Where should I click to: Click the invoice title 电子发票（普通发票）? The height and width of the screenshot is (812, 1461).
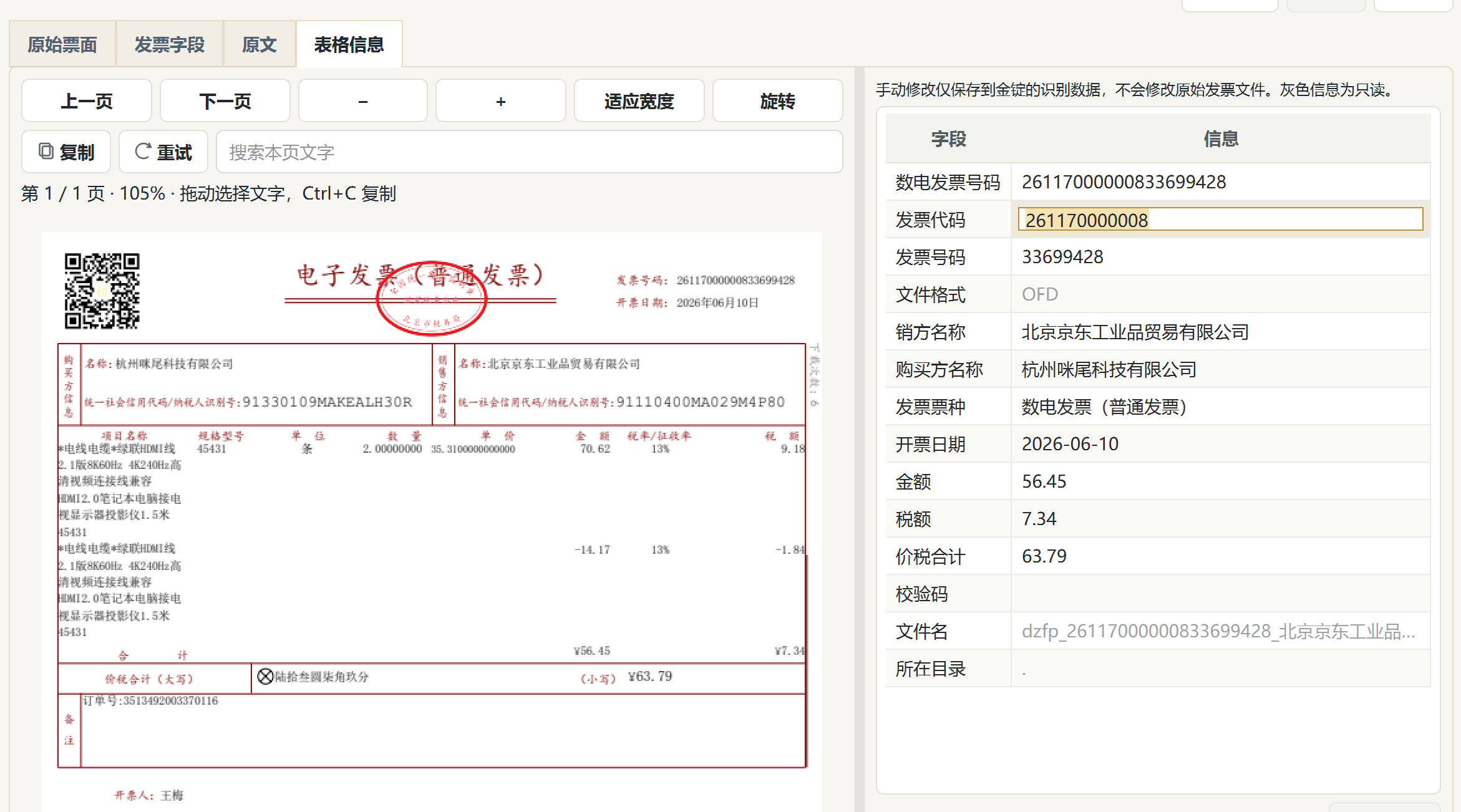[420, 275]
